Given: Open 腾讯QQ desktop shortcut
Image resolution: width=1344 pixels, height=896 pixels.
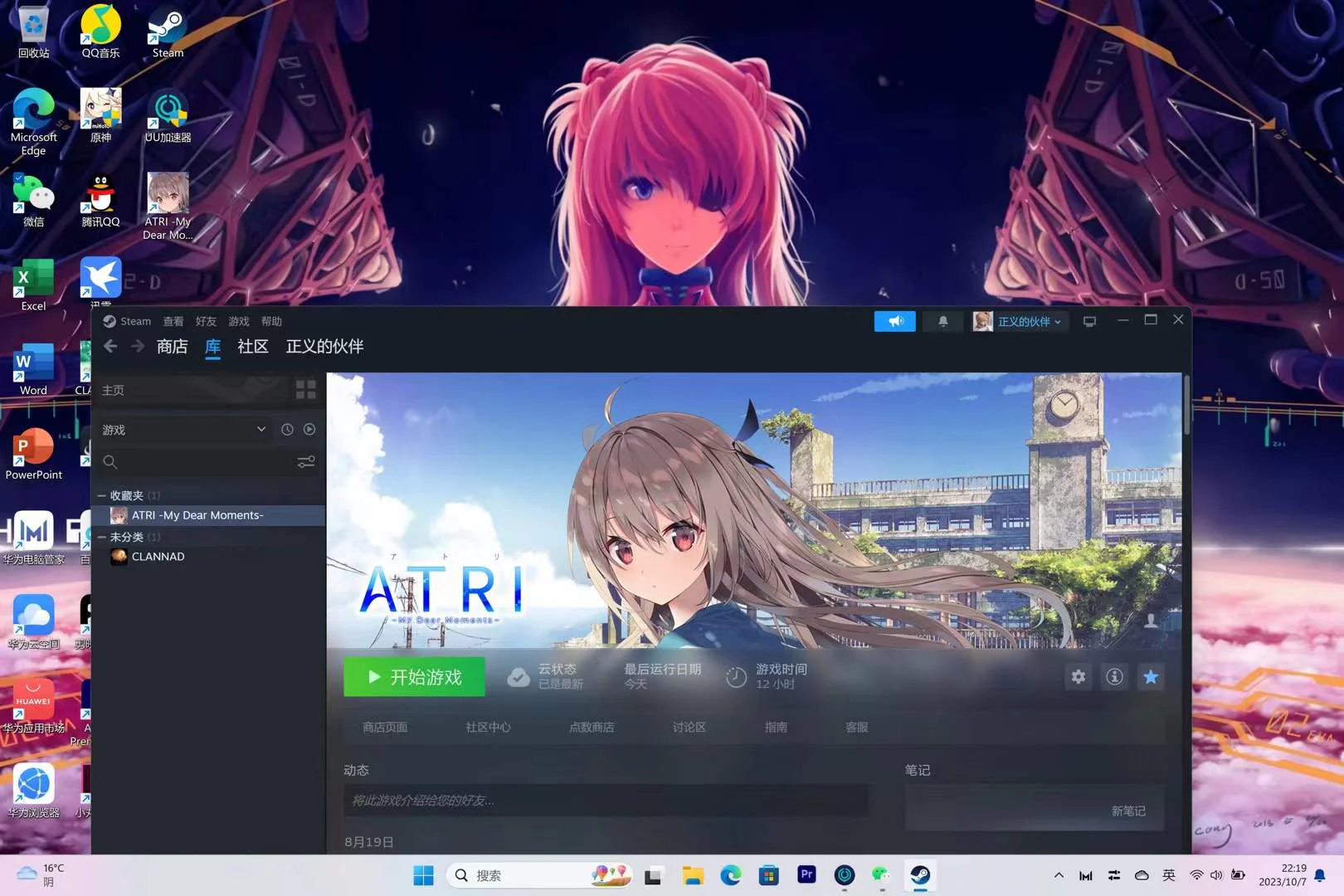Looking at the screenshot, I should pos(100,201).
